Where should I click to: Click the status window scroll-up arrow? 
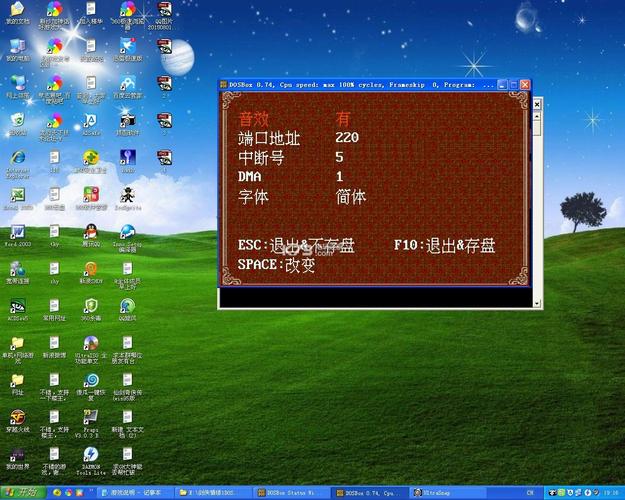click(537, 116)
